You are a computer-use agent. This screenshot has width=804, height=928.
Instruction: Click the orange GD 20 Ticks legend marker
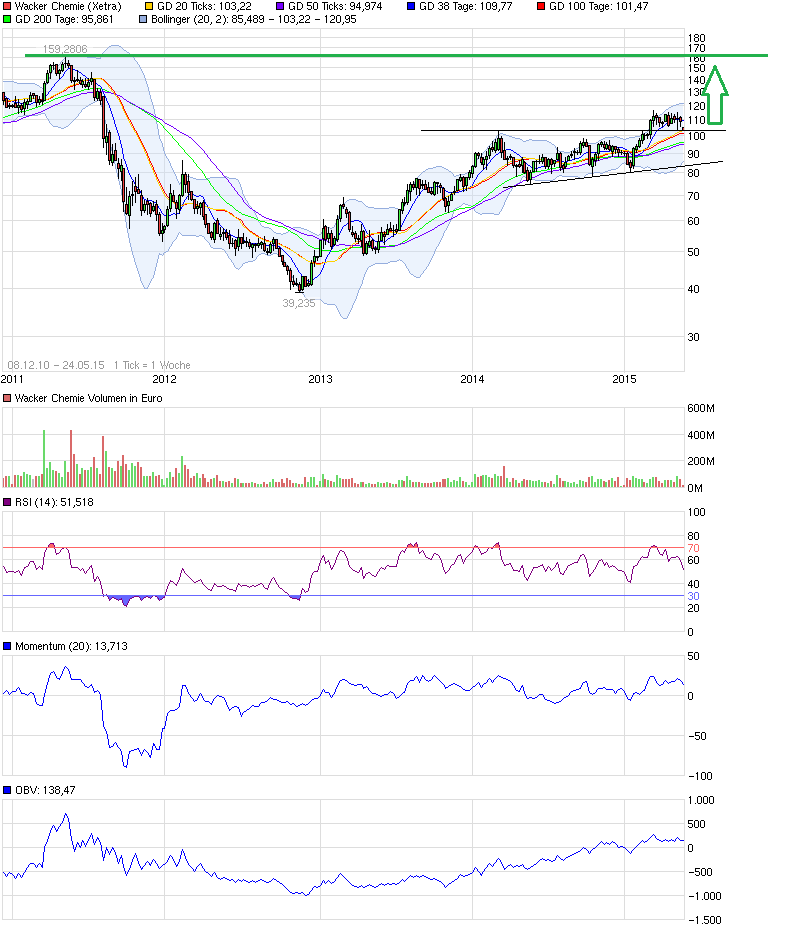coord(149,6)
